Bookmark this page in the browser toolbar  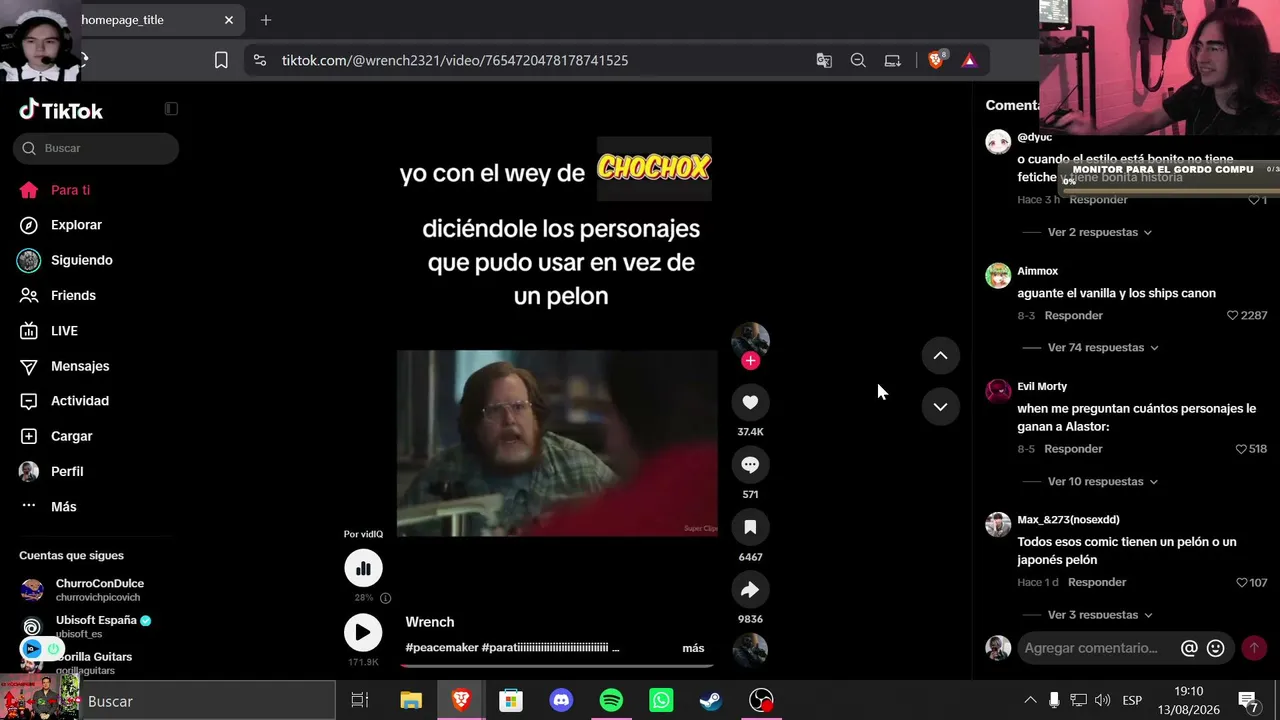221,60
